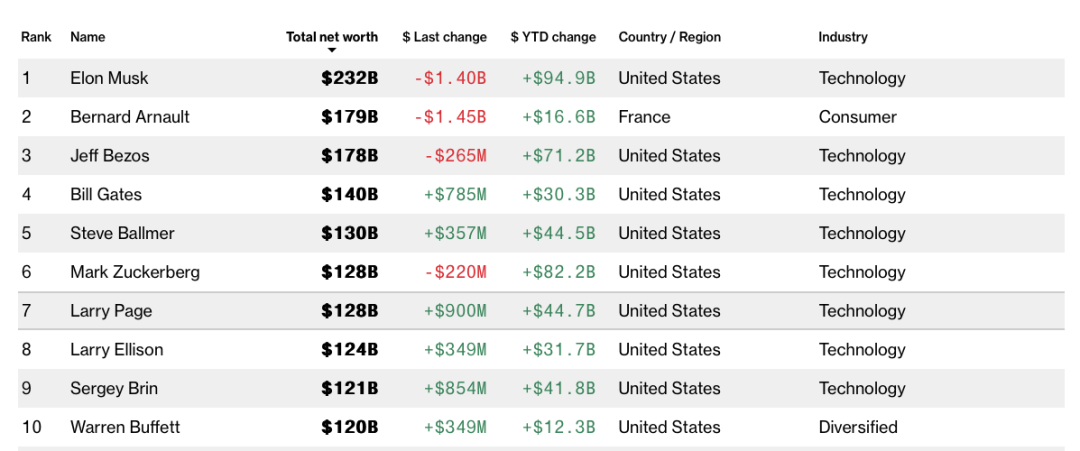The width and height of the screenshot is (1080, 451).
Task: Open Elon Musk's profile
Action: tap(109, 78)
